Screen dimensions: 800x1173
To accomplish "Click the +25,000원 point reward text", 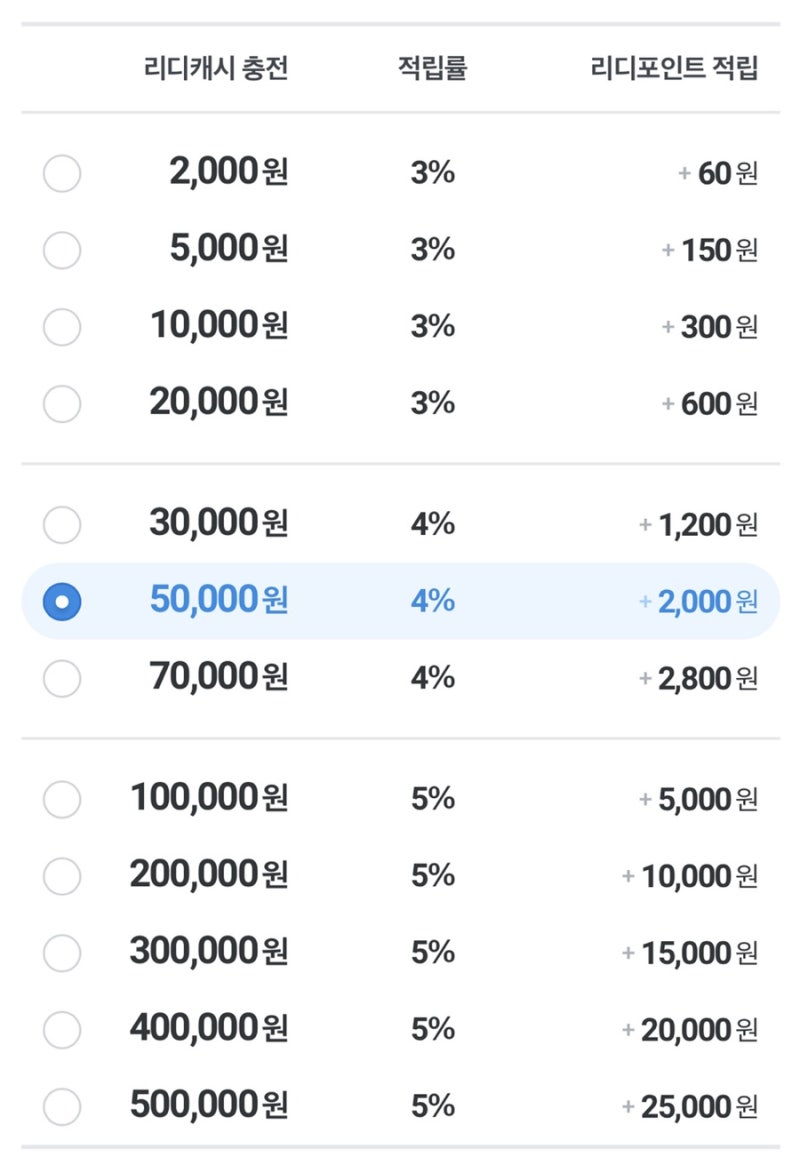I will click(x=690, y=1106).
